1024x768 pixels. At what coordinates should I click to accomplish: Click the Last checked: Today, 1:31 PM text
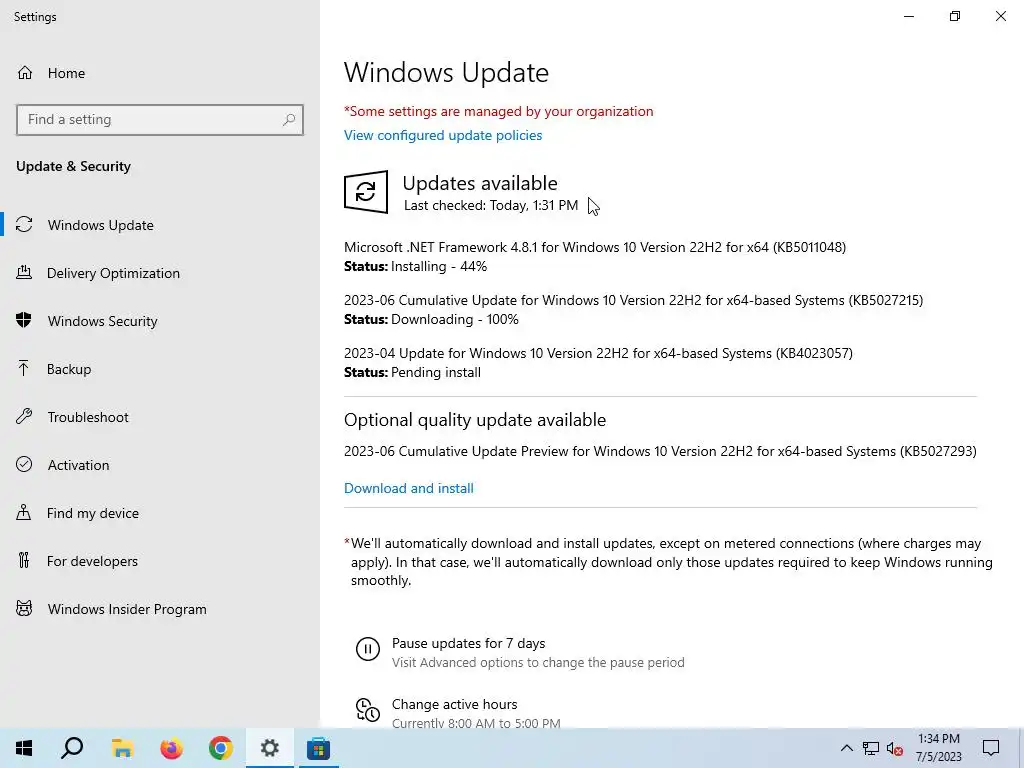coord(491,205)
